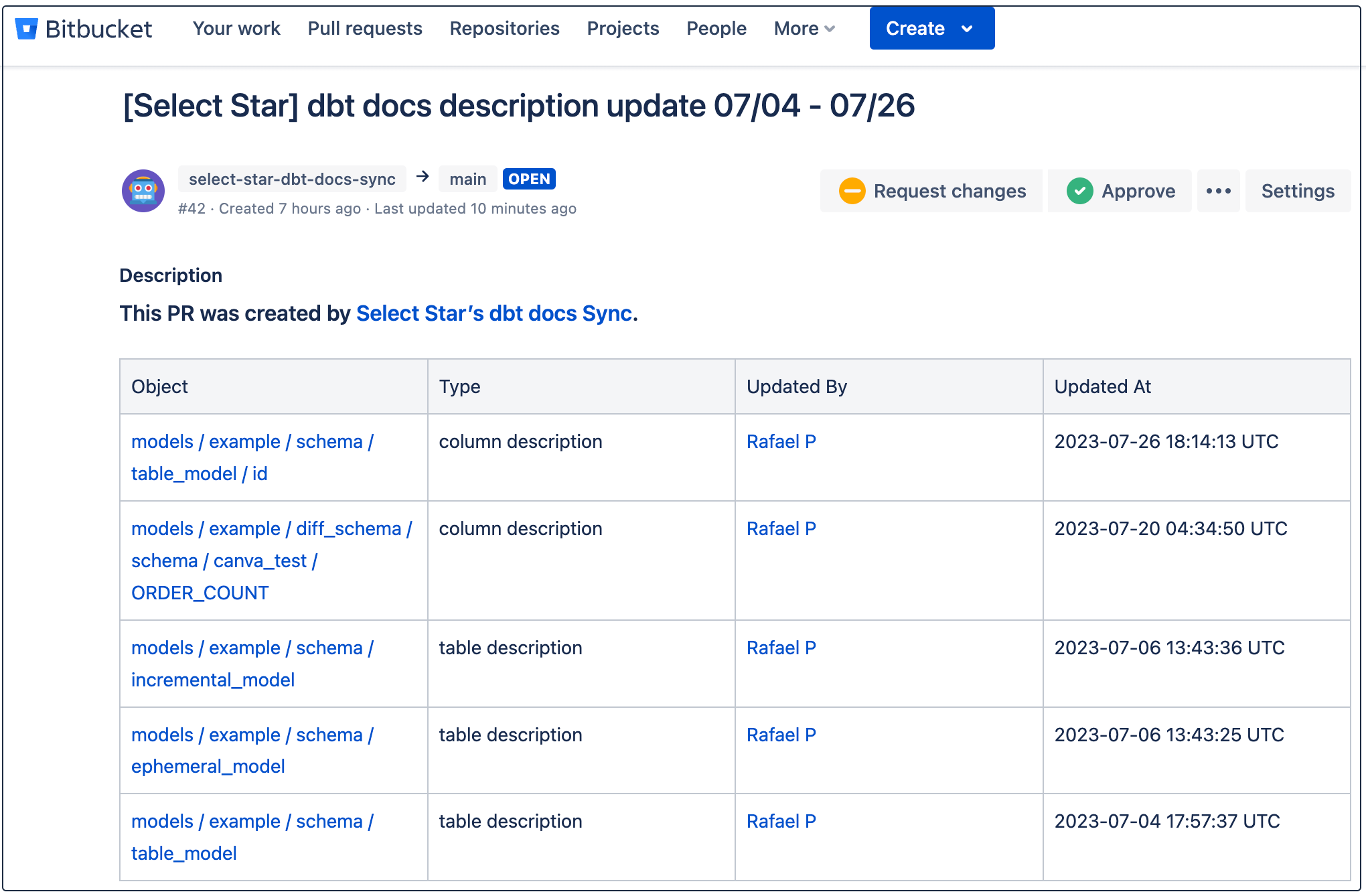The width and height of the screenshot is (1366, 896).
Task: Click Rafael P in the ephemeral_model row
Action: coord(781,735)
